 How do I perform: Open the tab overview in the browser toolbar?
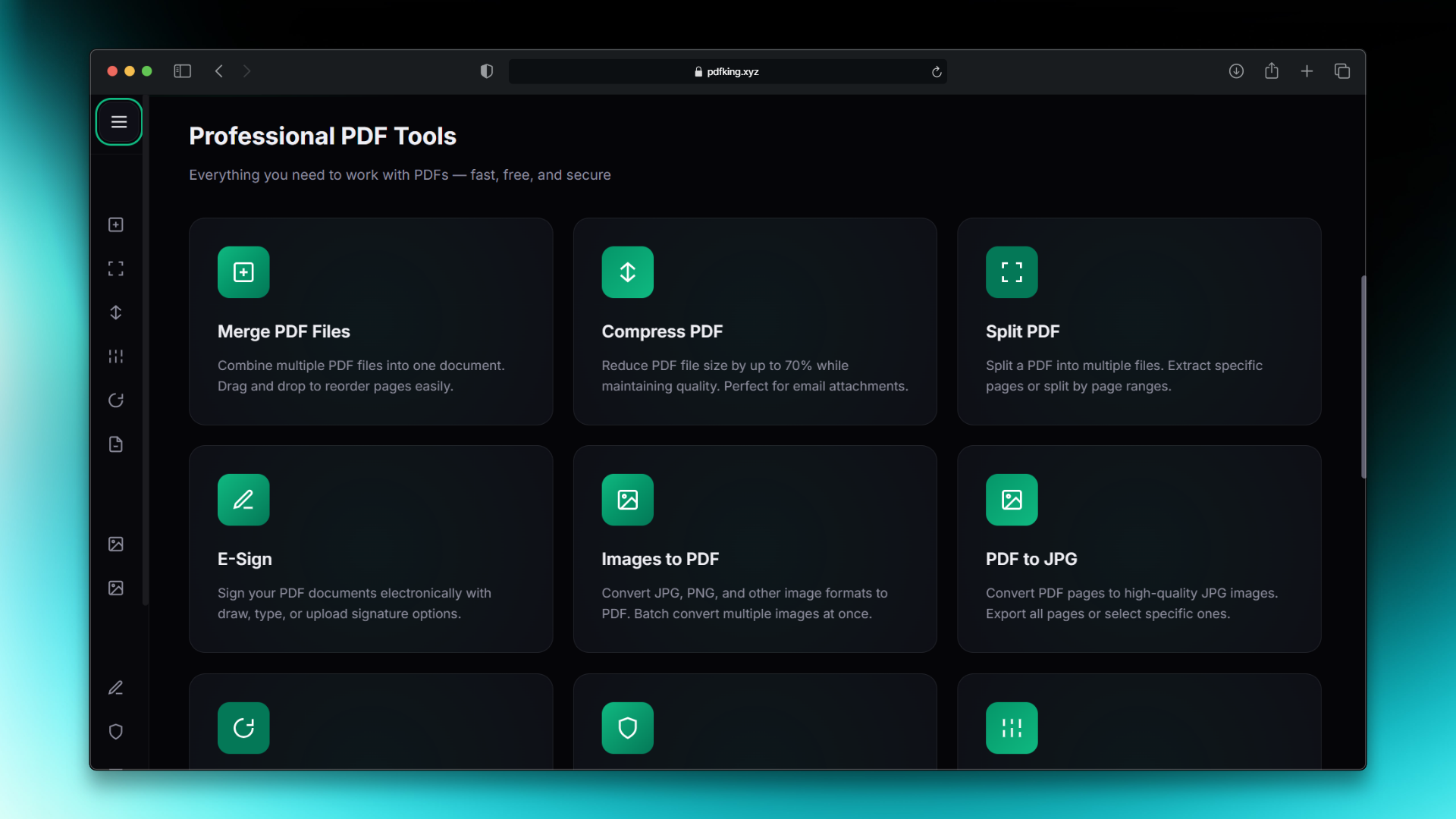pos(1342,71)
